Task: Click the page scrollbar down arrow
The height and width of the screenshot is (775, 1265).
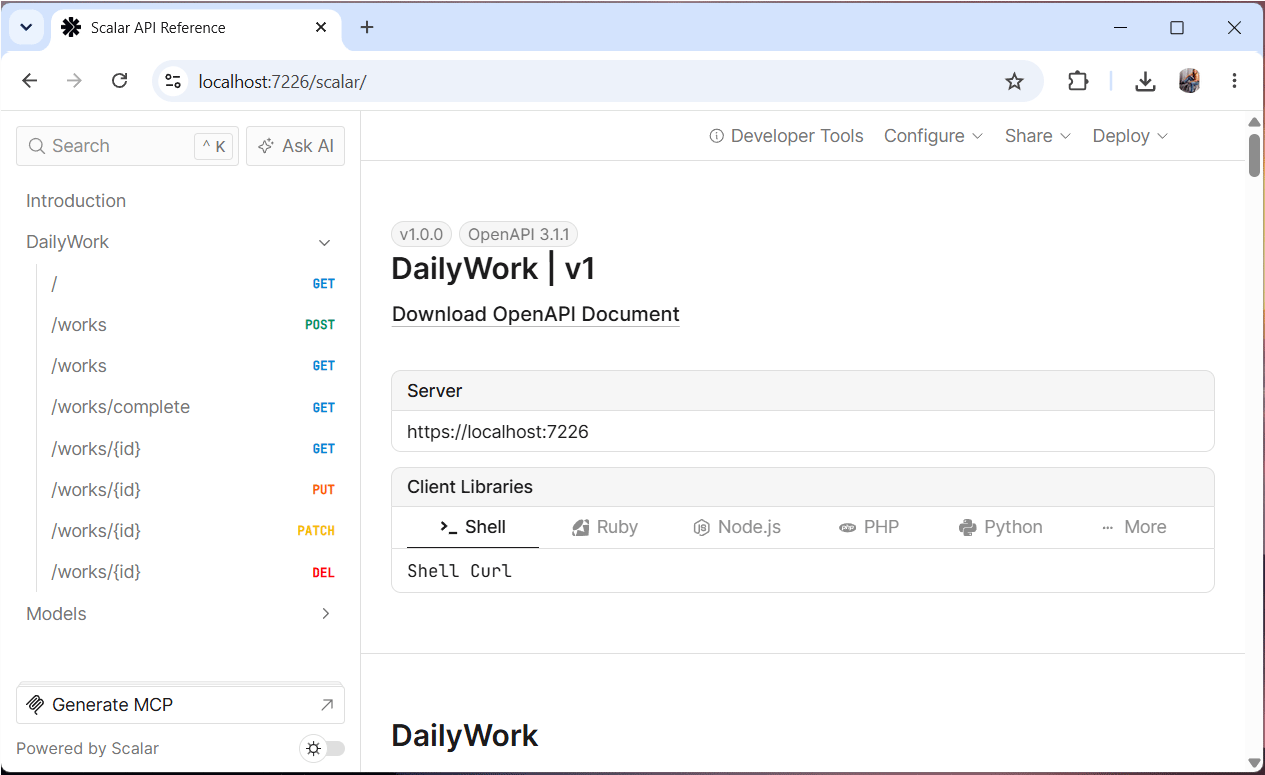Action: (x=1254, y=763)
